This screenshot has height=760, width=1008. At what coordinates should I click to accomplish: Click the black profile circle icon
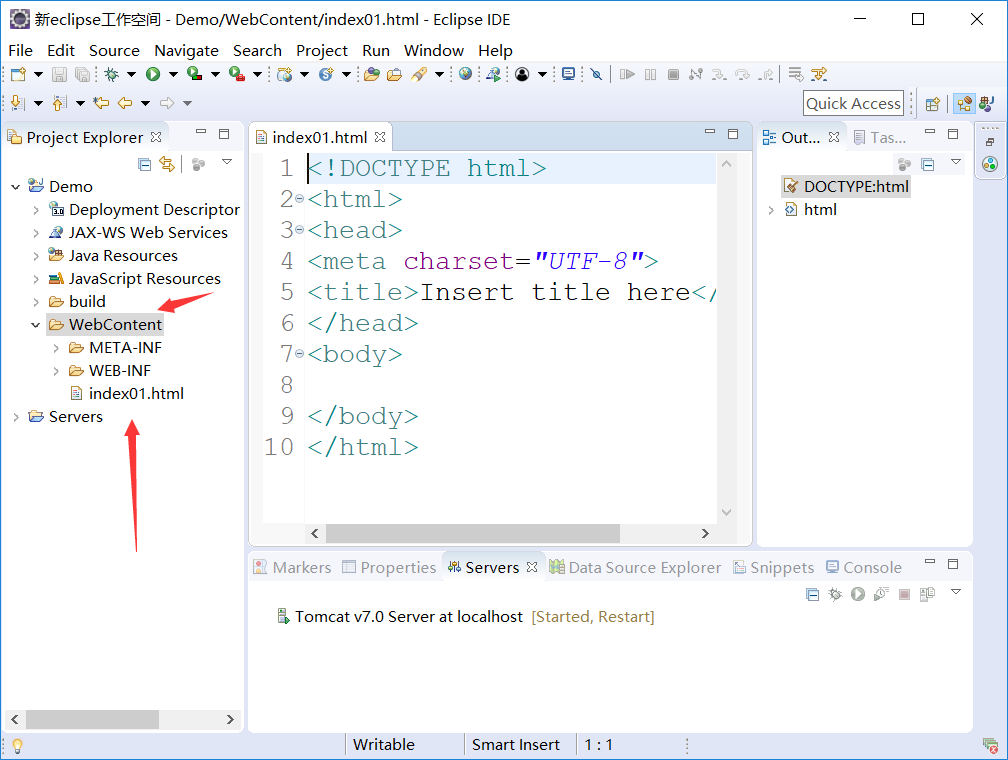[x=522, y=75]
